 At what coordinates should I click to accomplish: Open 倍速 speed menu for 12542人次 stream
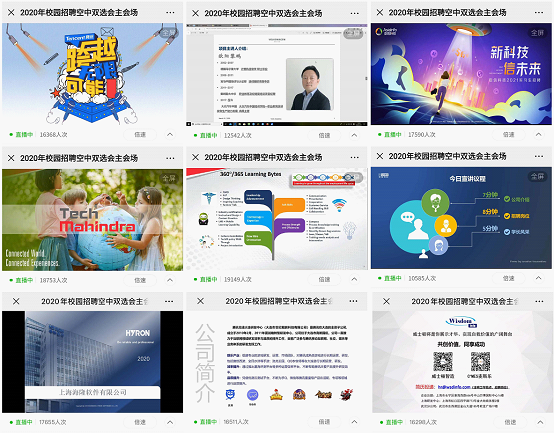324,135
